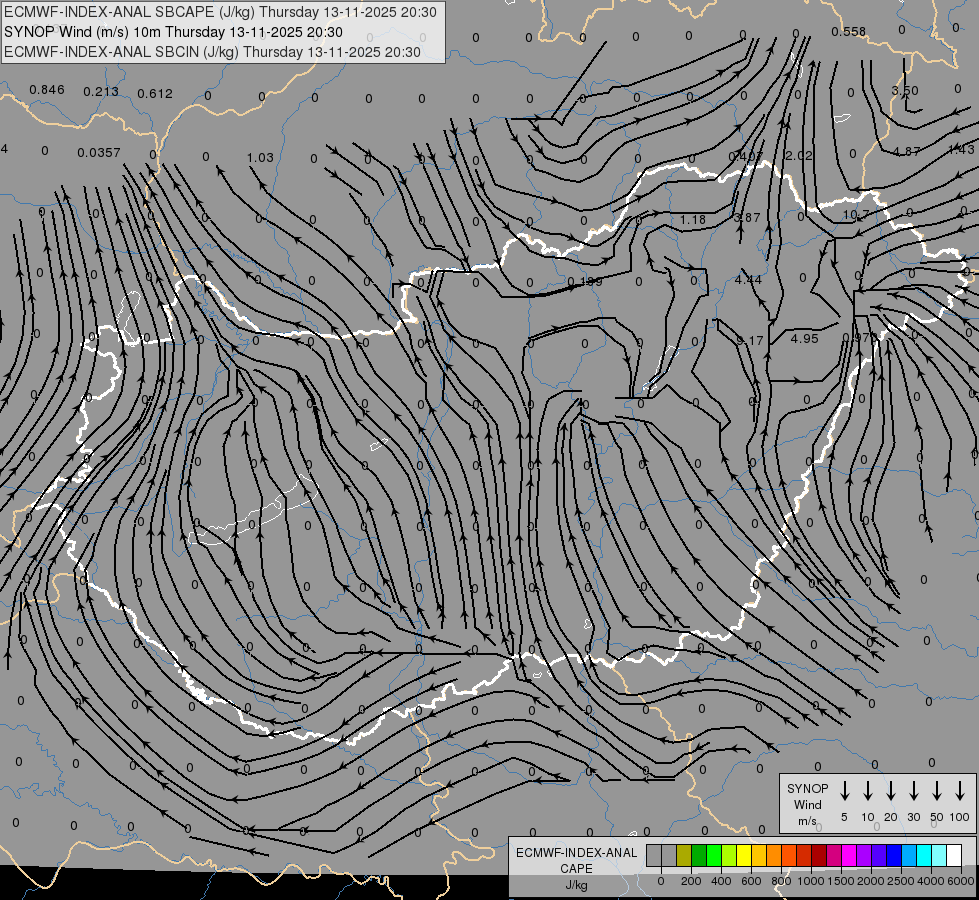979x900 pixels.
Task: Pick the lime green CAPE swatch right of the 400 tick
Action: (x=729, y=856)
